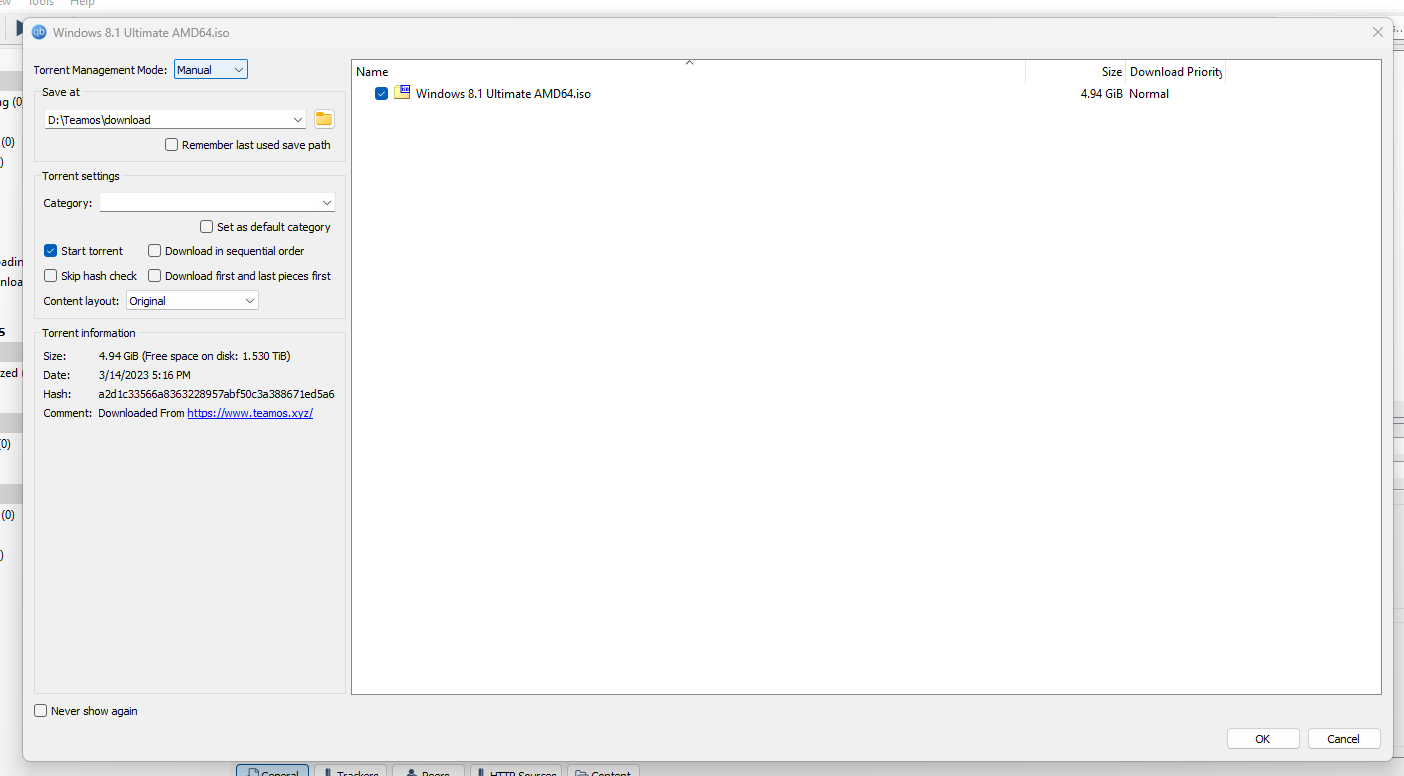Viewport: 1404px width, 776px height.
Task: Click the qBittorrent logo in dialog title
Action: tap(39, 32)
